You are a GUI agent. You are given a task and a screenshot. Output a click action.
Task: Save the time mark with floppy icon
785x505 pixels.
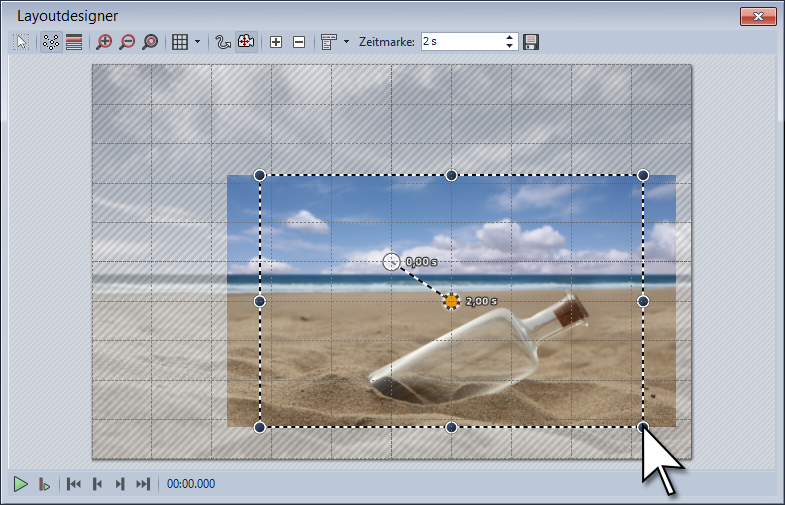(532, 42)
